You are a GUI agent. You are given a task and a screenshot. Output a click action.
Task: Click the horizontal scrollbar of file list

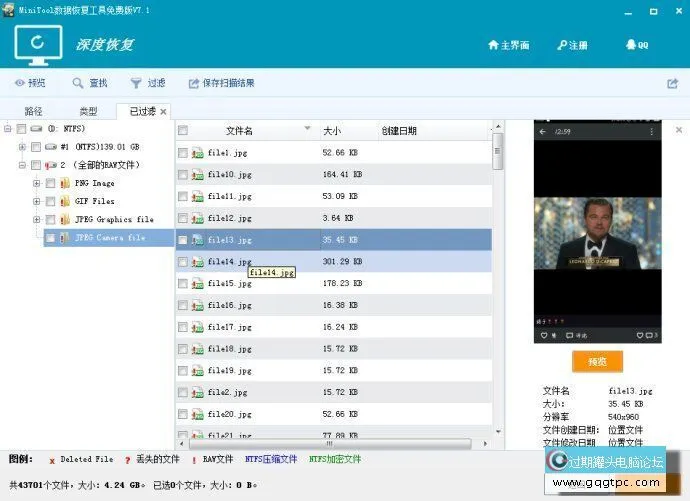(330, 443)
